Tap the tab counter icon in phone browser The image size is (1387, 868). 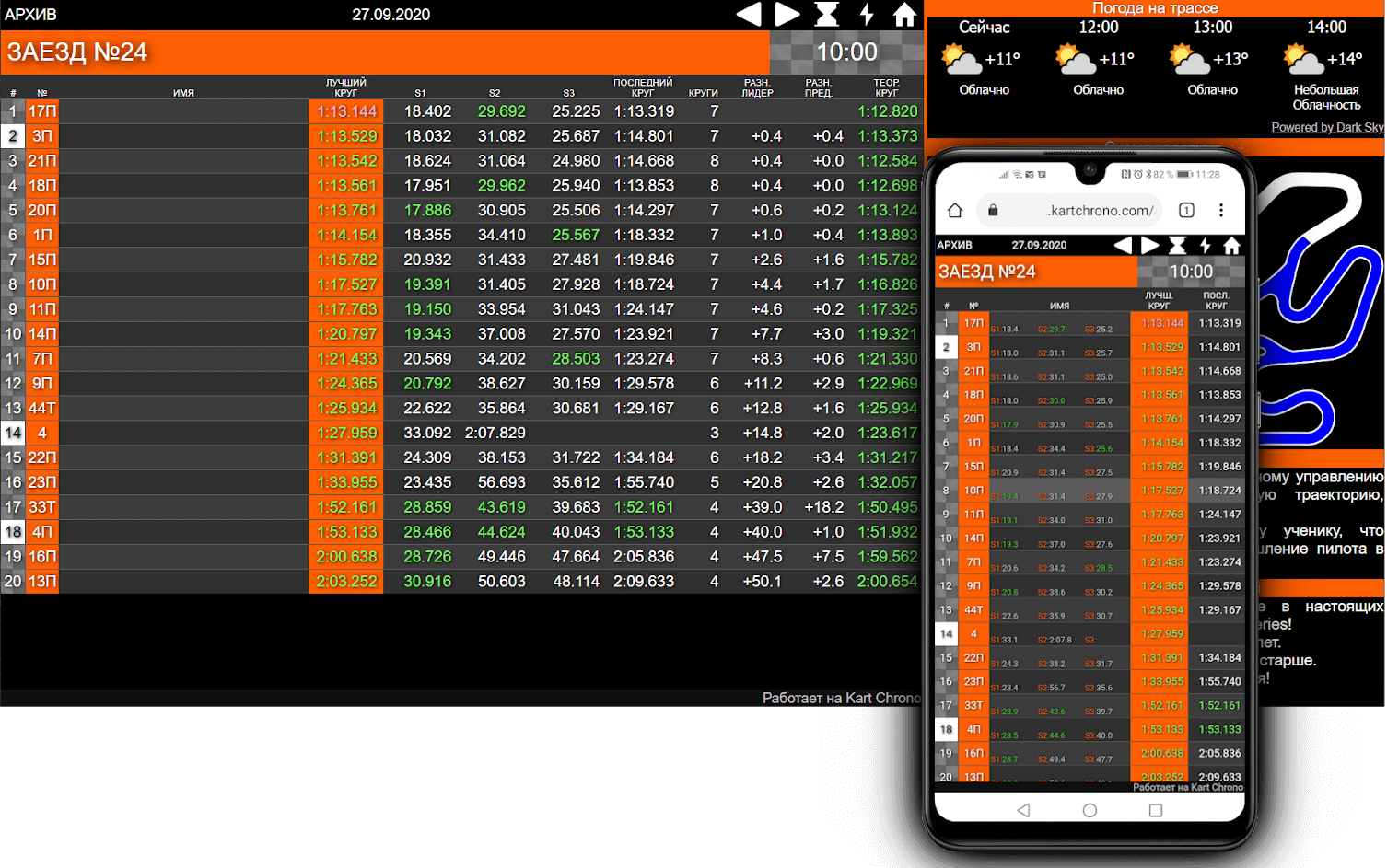pyautogui.click(x=1186, y=211)
